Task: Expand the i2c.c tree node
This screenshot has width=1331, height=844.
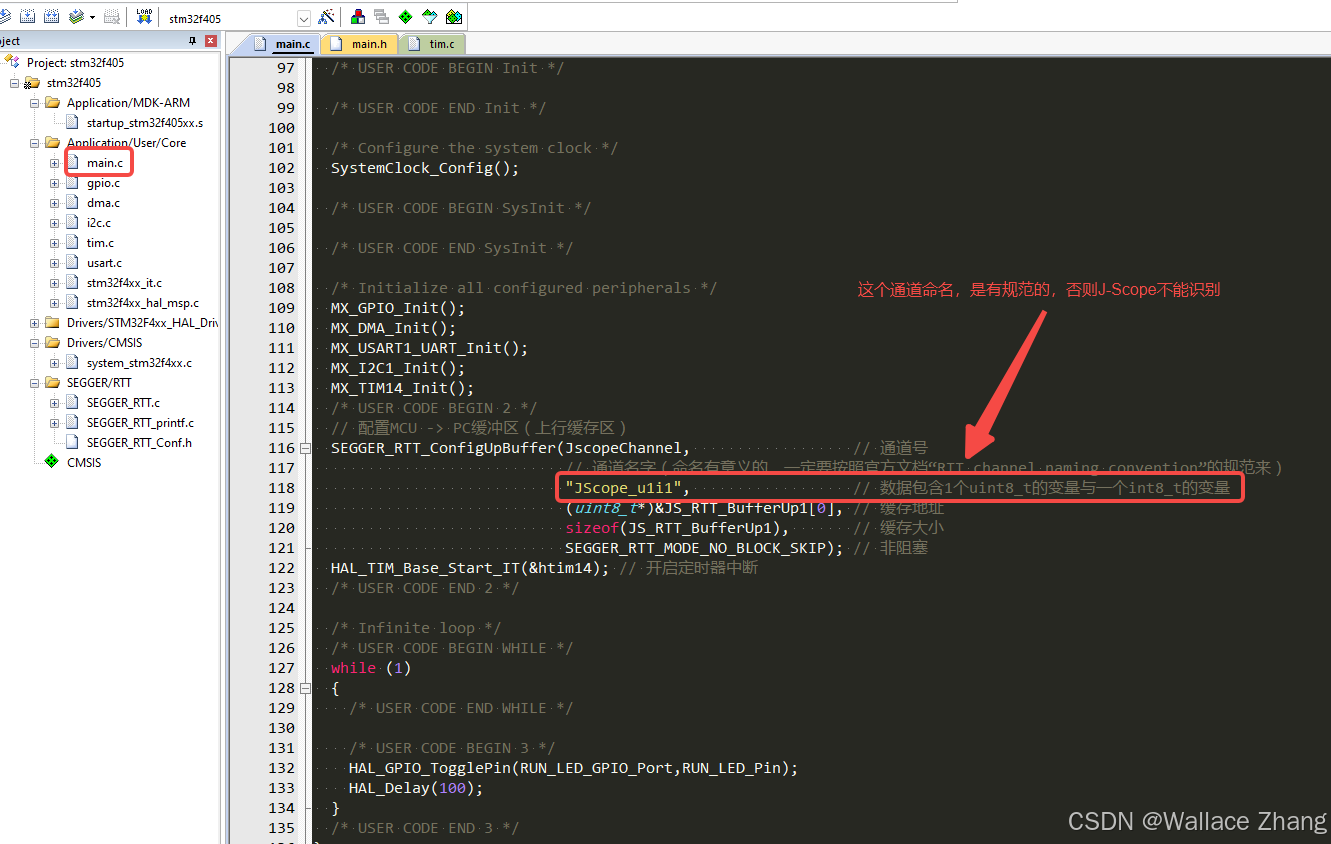Action: pos(55,223)
